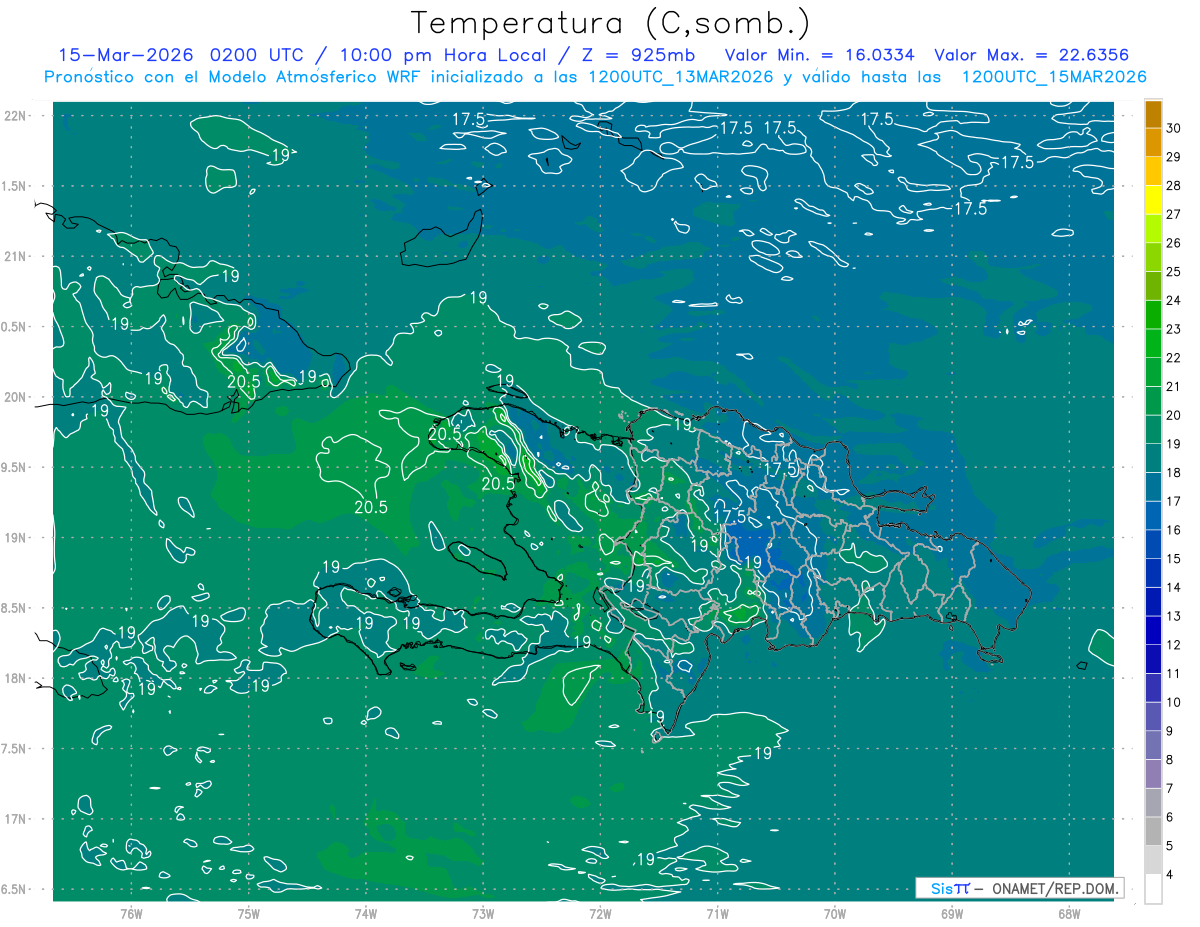The image size is (1200, 927).
Task: Click the color scale label 10
Action: (1174, 703)
